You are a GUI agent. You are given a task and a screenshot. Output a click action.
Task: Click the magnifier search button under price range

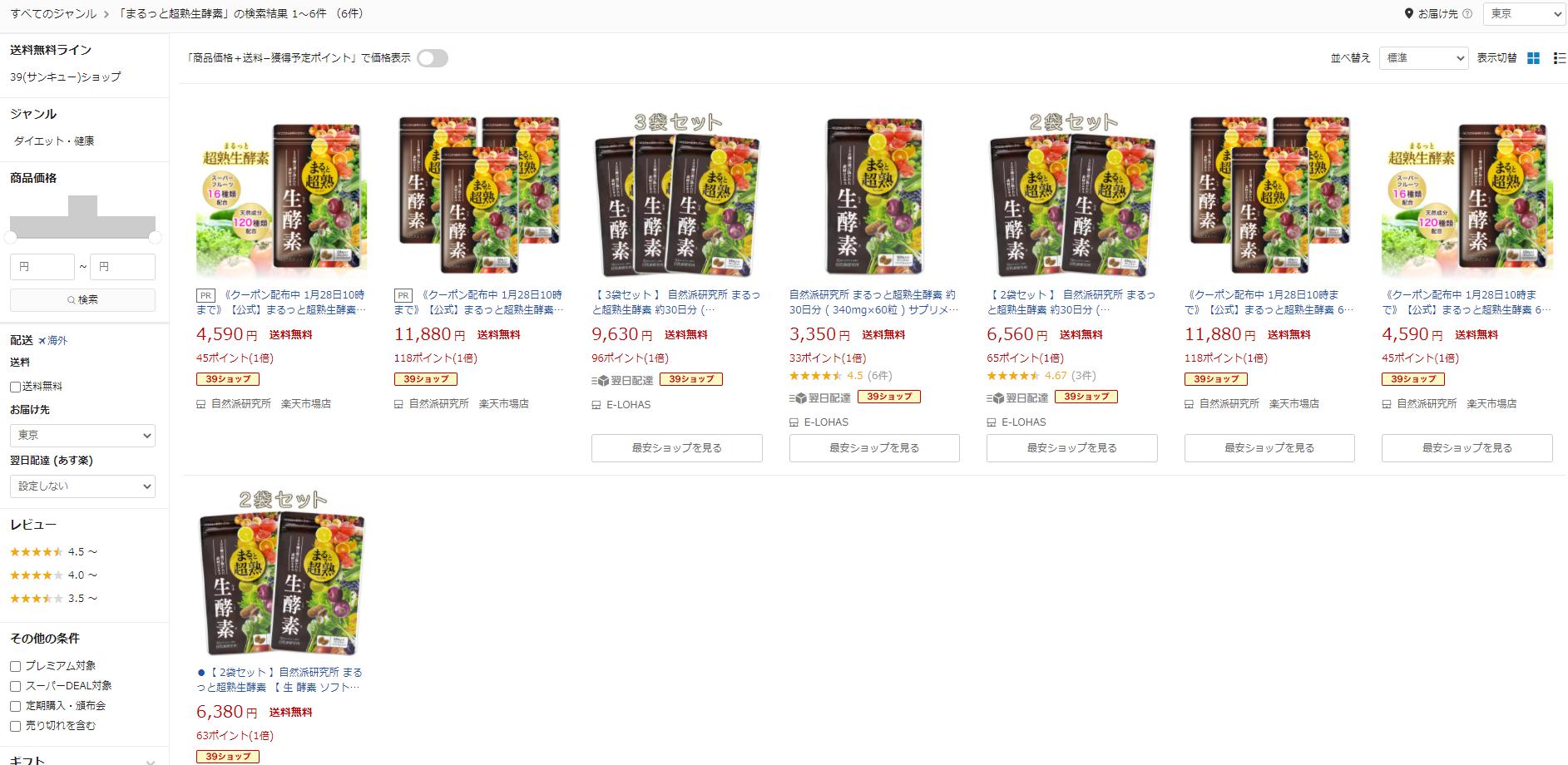[82, 299]
